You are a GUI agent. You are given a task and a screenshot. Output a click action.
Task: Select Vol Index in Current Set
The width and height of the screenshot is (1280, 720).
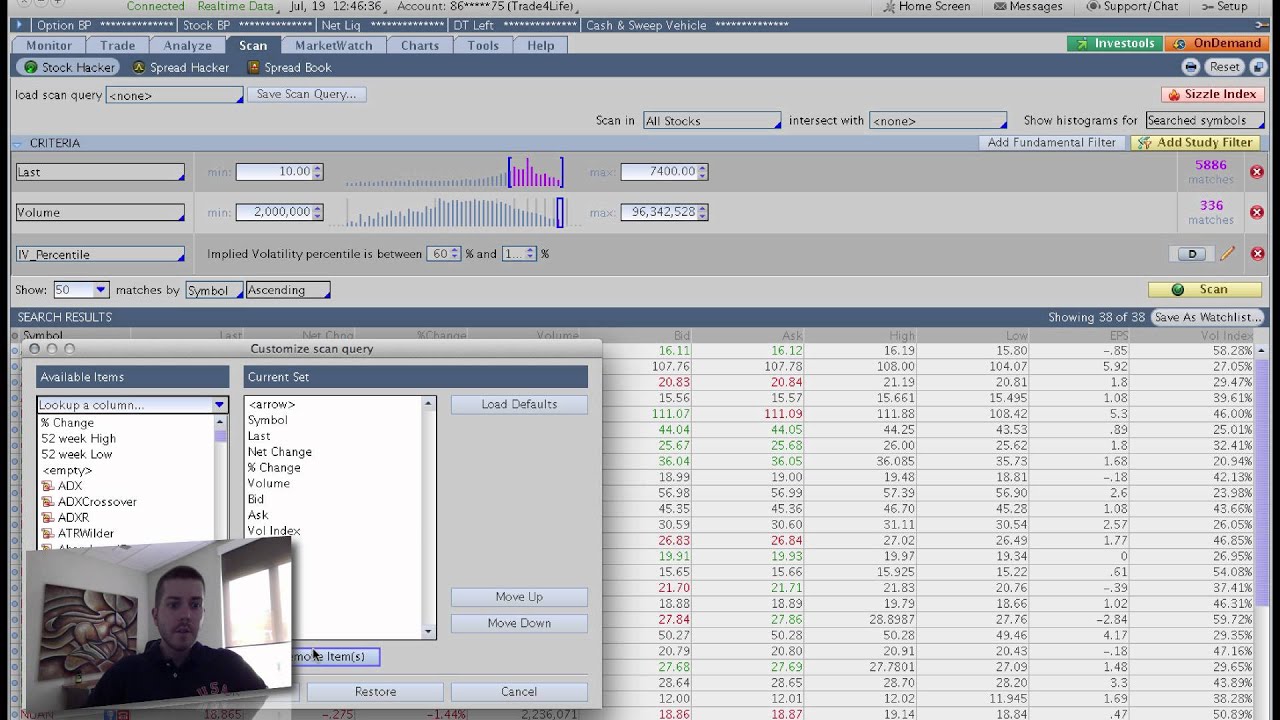pos(274,531)
